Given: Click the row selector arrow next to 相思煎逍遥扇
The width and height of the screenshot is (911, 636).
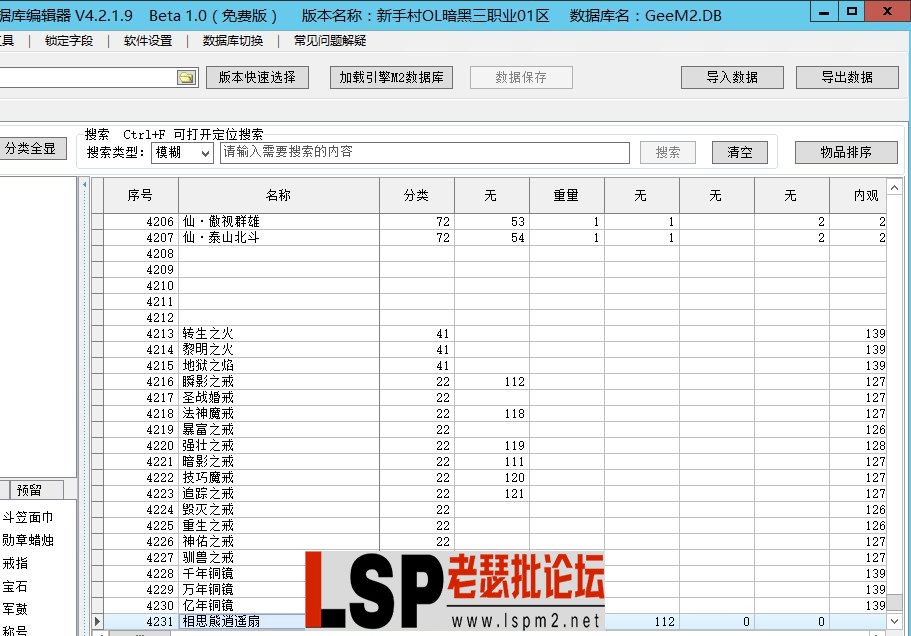Looking at the screenshot, I should pos(97,621).
